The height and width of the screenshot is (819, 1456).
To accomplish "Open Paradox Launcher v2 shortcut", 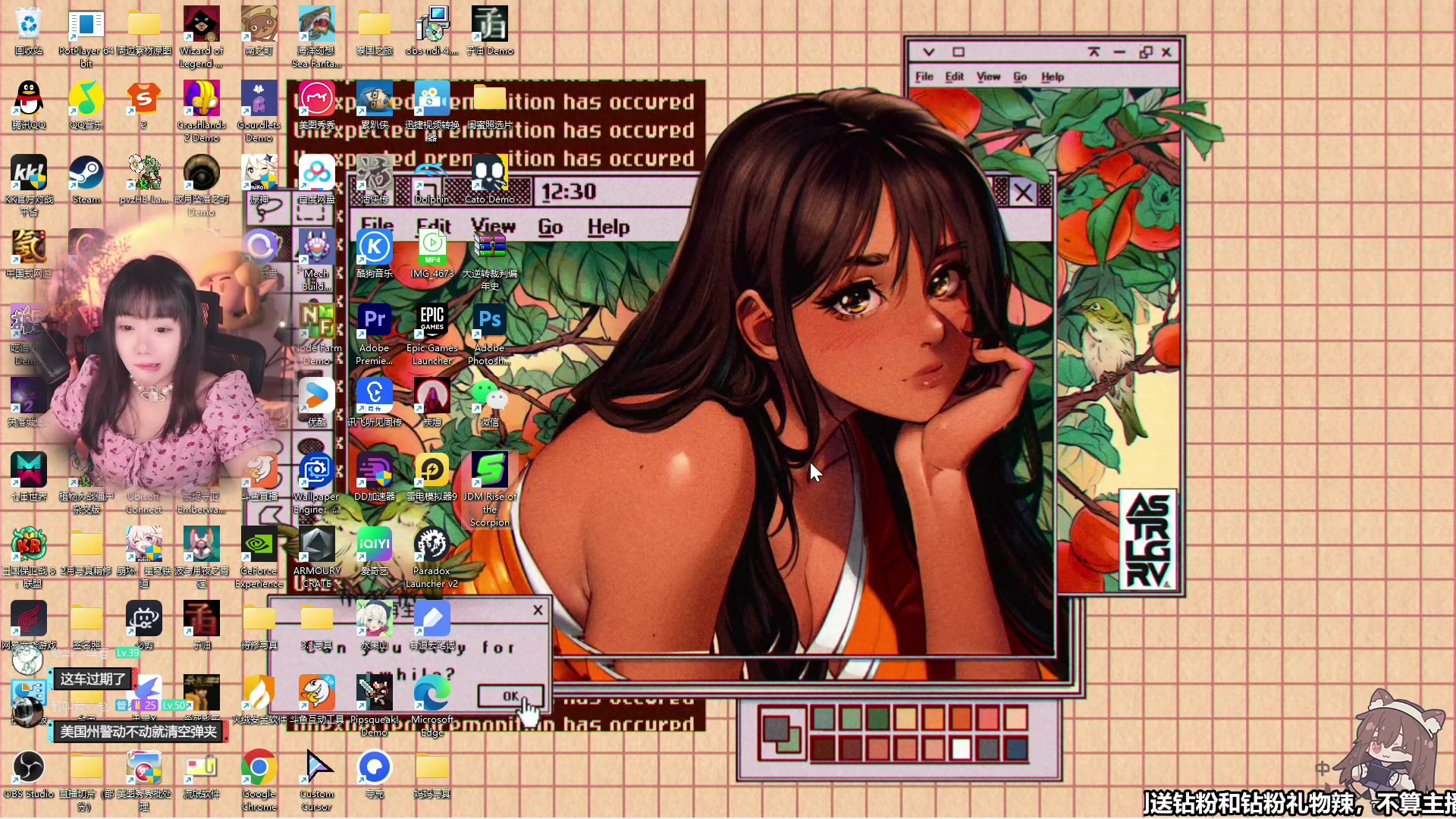I will 431,545.
